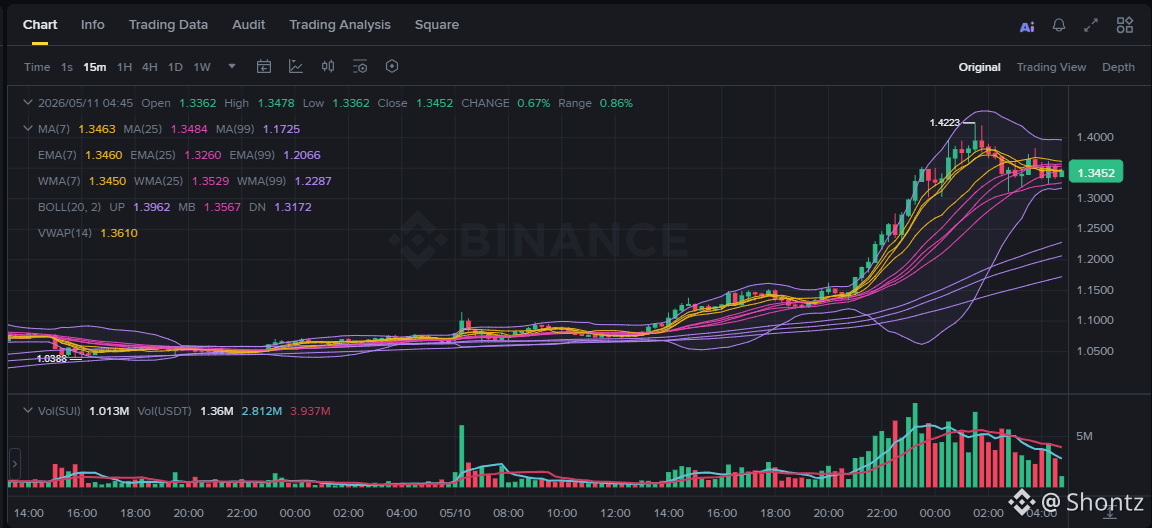Click the VWAP(14) value 1.3610
Viewport: 1152px width, 528px height.
(x=119, y=233)
